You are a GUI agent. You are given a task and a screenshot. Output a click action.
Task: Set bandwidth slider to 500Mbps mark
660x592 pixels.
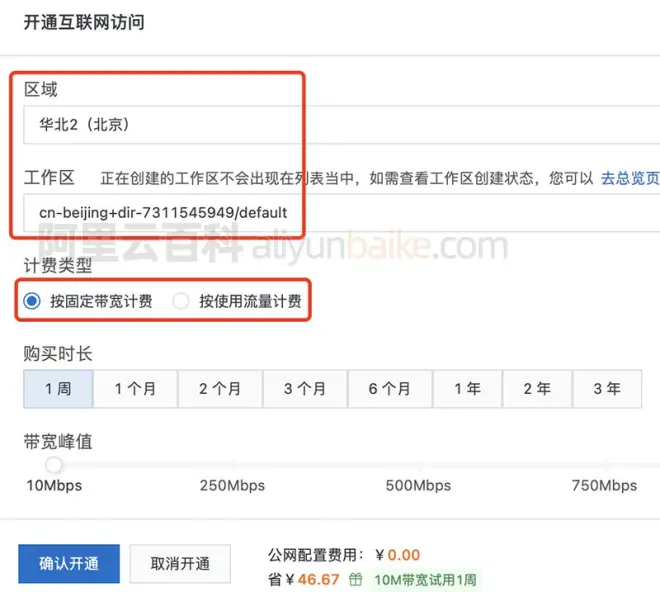(418, 465)
